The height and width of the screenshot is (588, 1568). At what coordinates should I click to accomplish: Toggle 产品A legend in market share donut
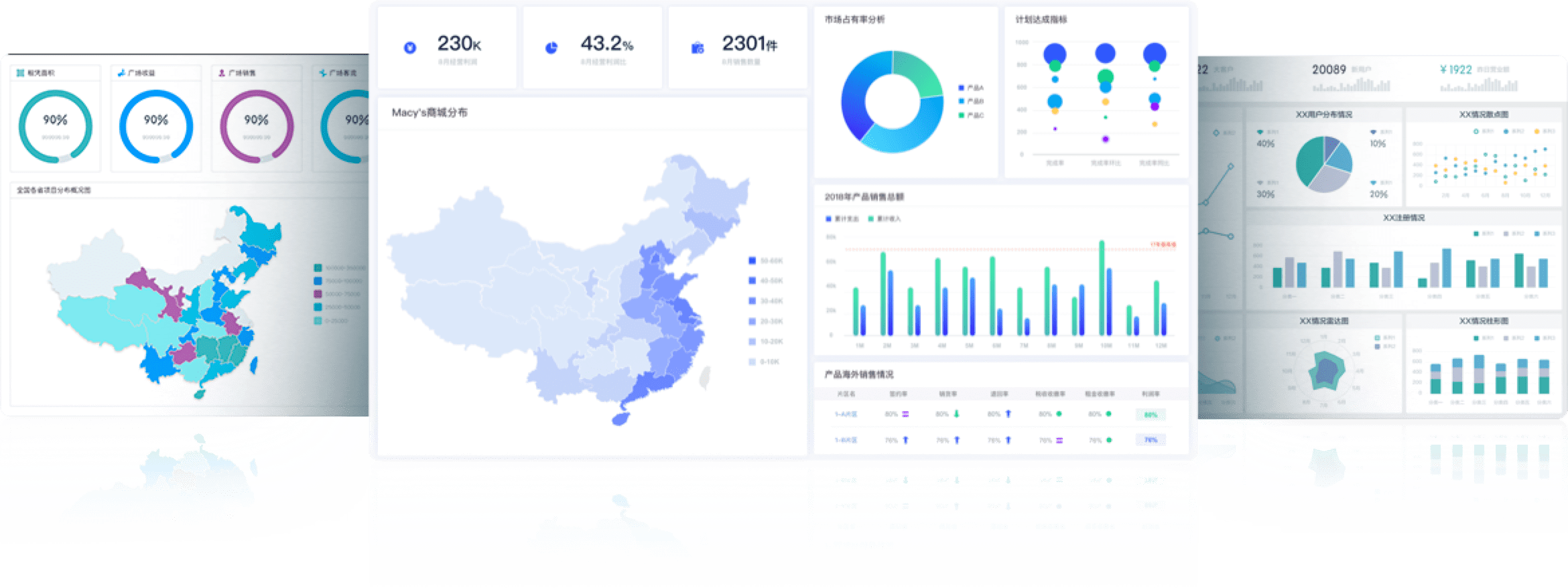pyautogui.click(x=971, y=88)
